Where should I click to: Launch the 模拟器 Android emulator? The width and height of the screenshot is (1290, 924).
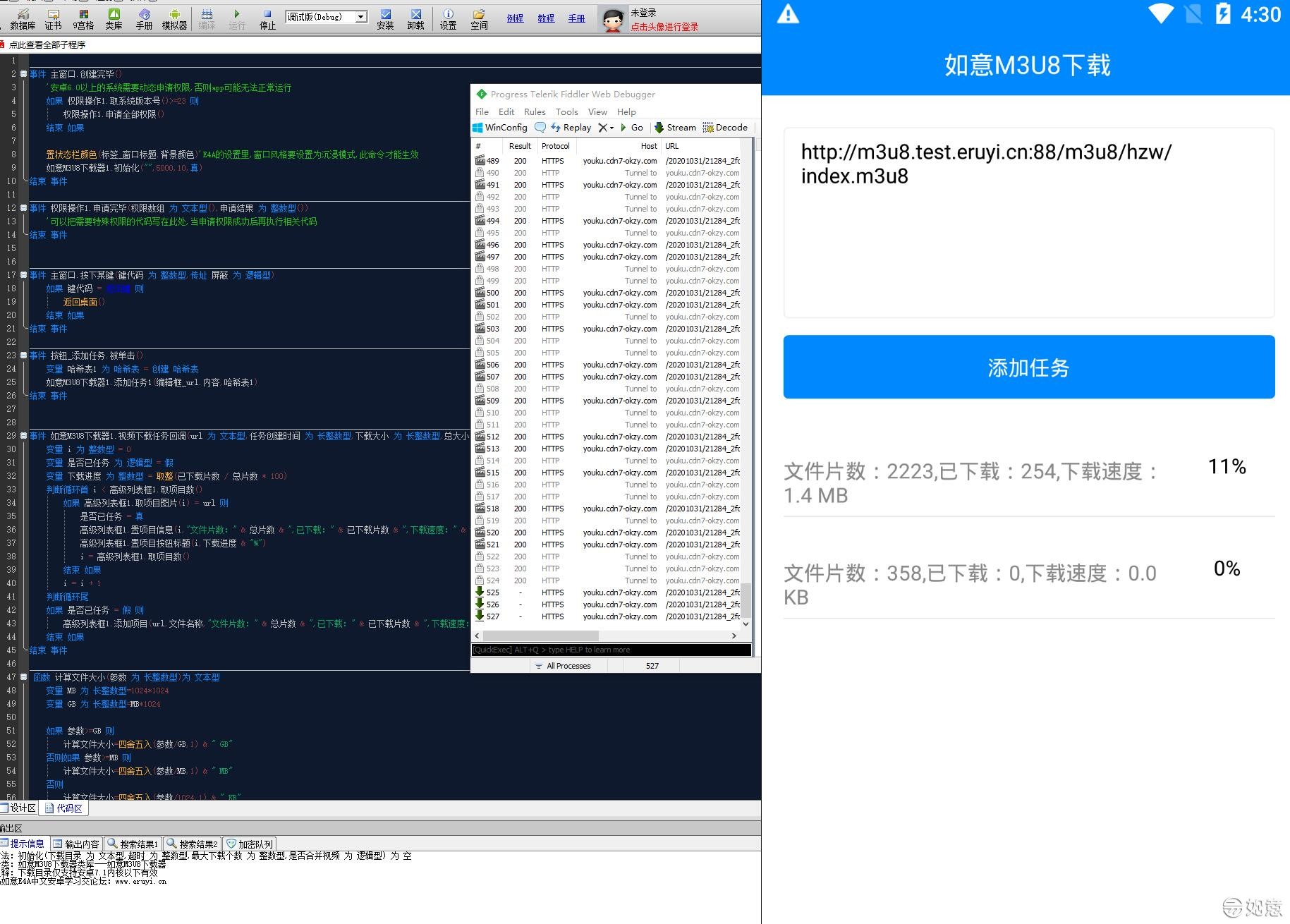coord(174,19)
